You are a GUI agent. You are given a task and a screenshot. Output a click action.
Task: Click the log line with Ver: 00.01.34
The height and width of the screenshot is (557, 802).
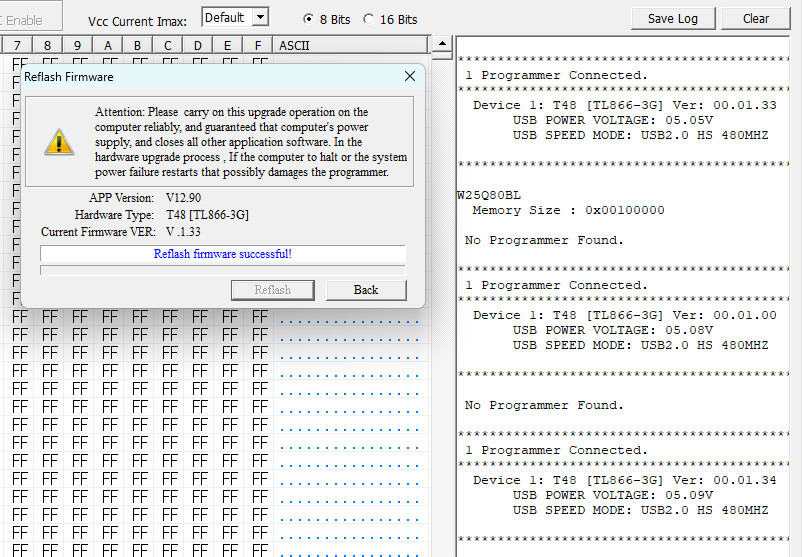pos(625,480)
